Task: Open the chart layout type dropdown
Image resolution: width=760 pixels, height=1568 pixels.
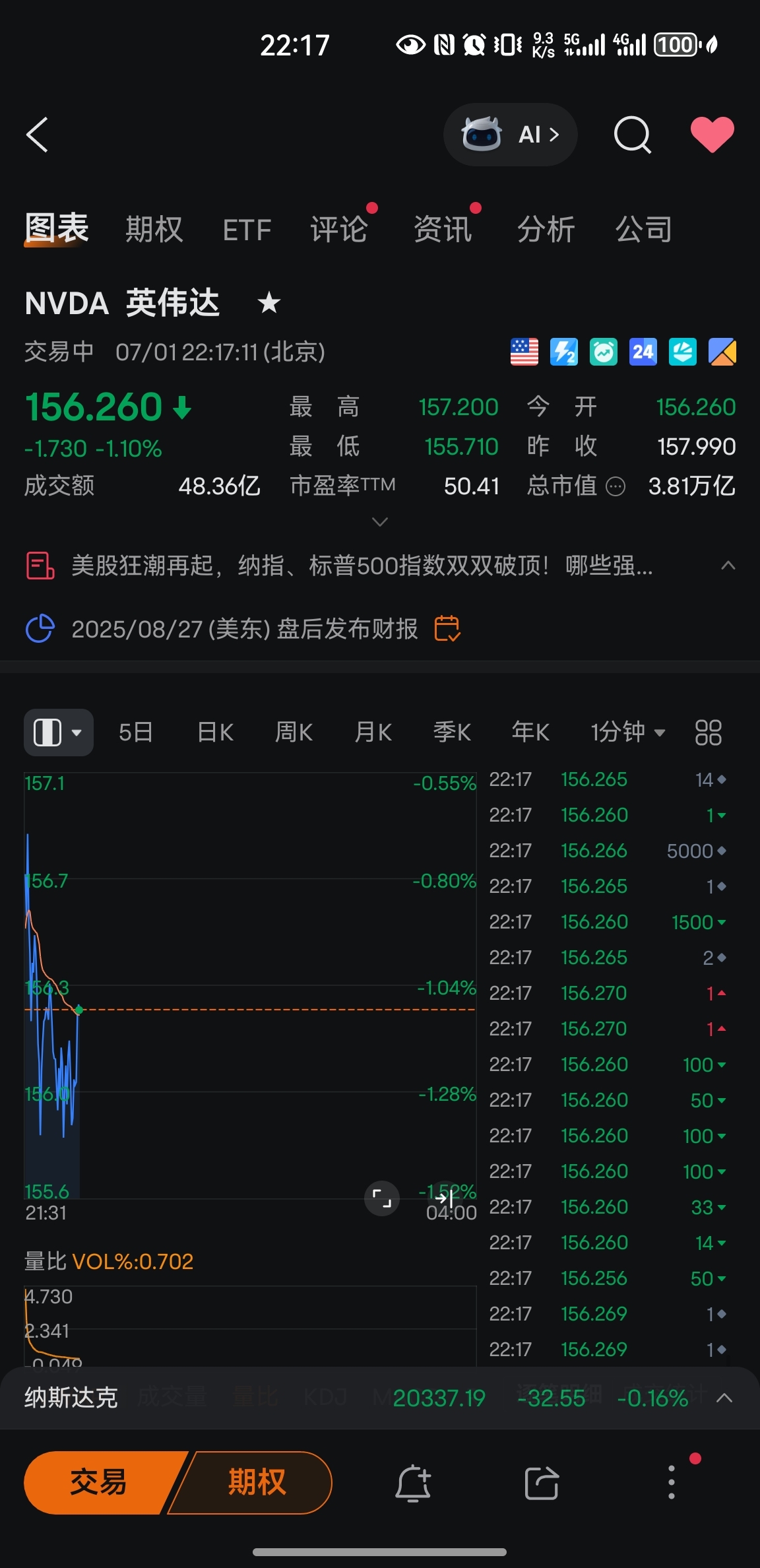Action: (59, 733)
